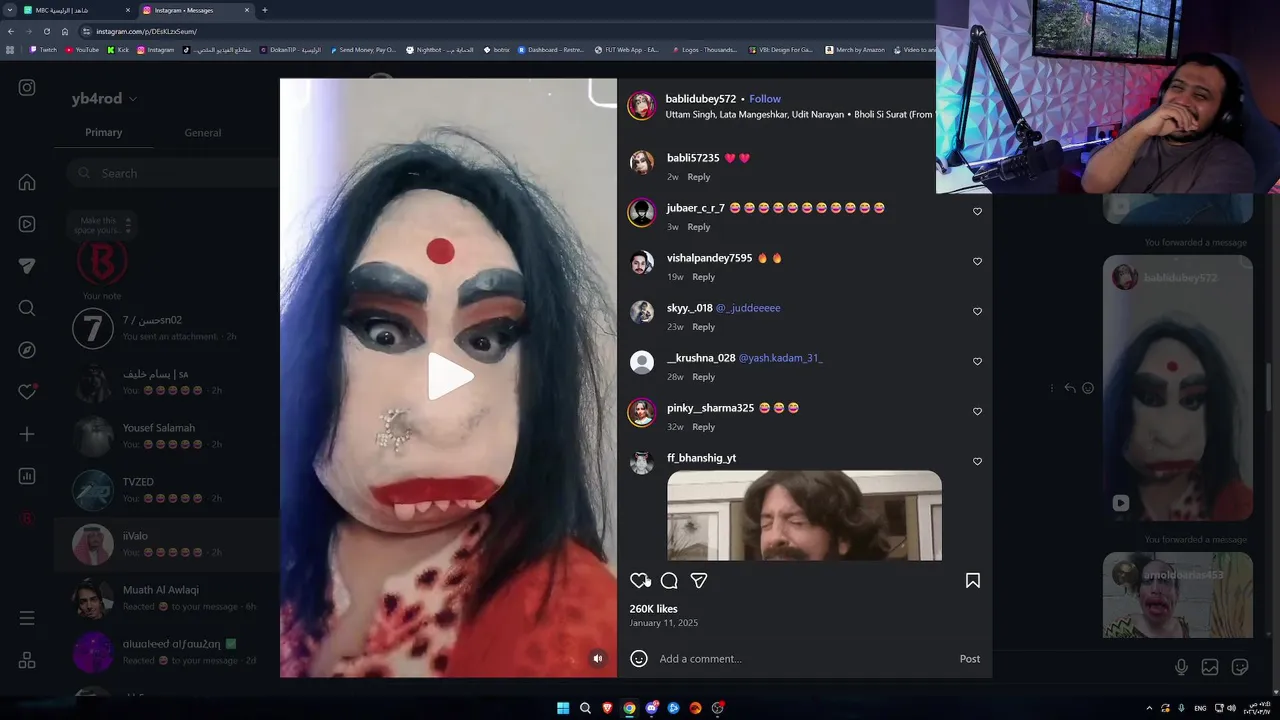Open conversation with TVZED

point(167,490)
